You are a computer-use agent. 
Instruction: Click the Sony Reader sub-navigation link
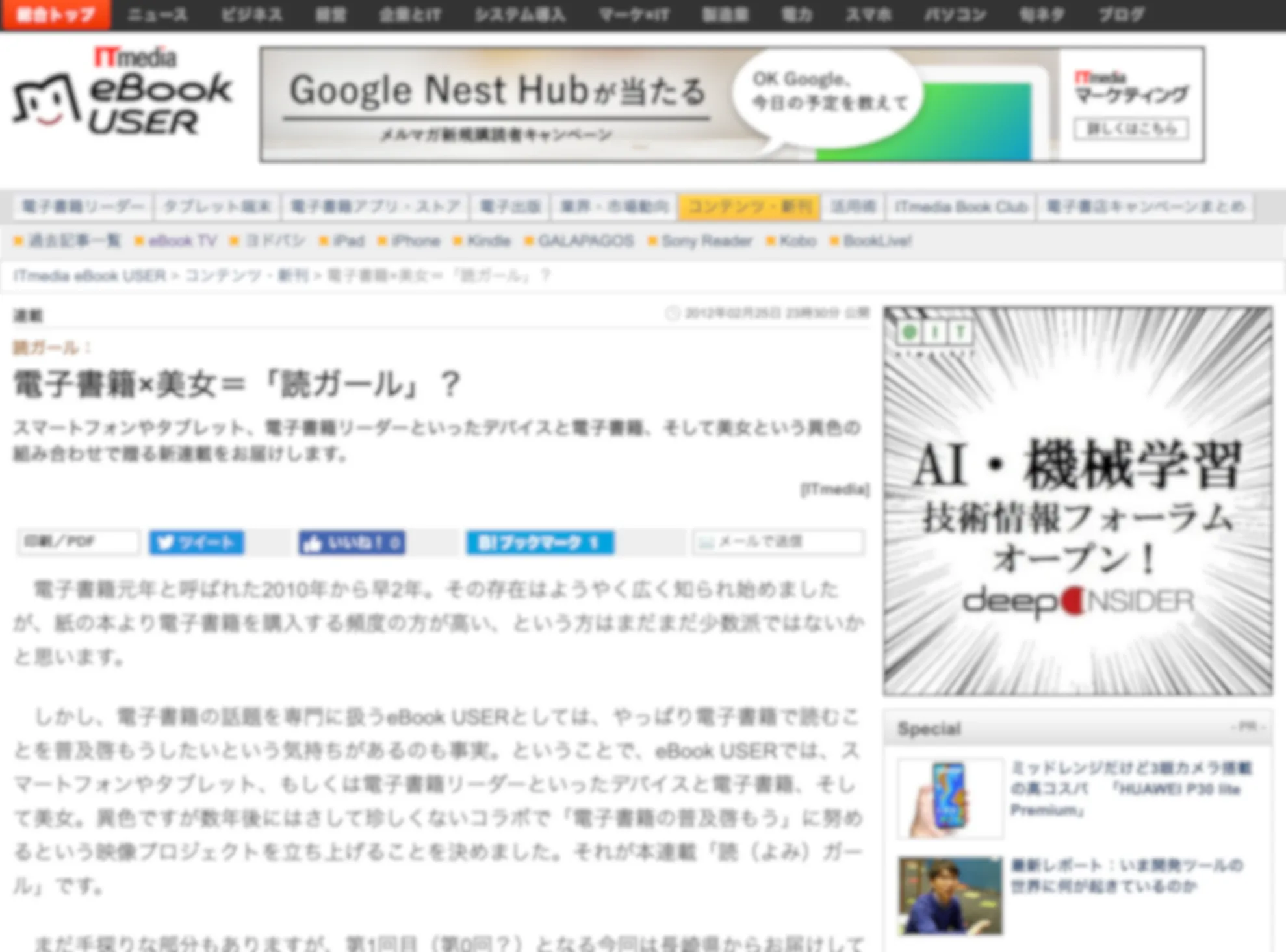point(706,241)
